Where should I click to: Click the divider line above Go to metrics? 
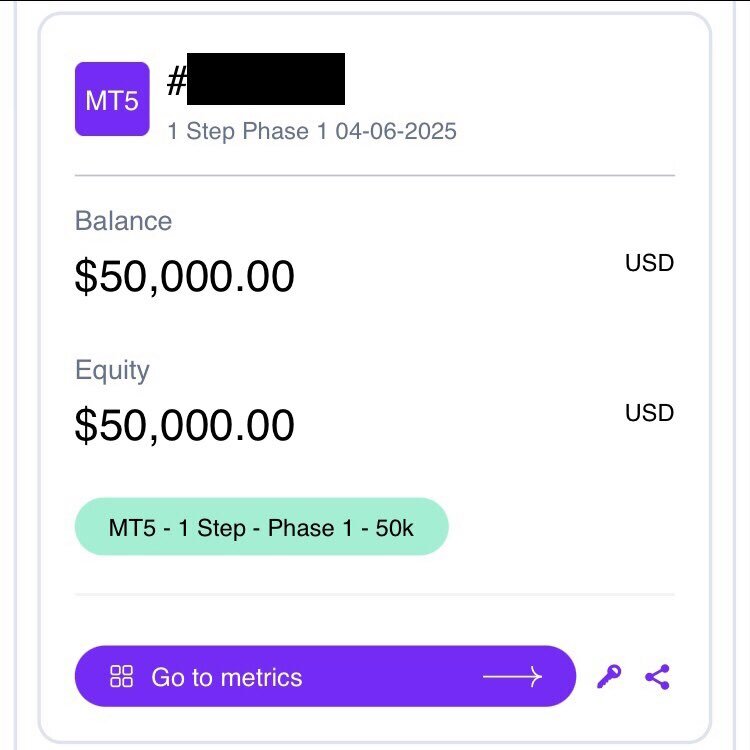375,595
